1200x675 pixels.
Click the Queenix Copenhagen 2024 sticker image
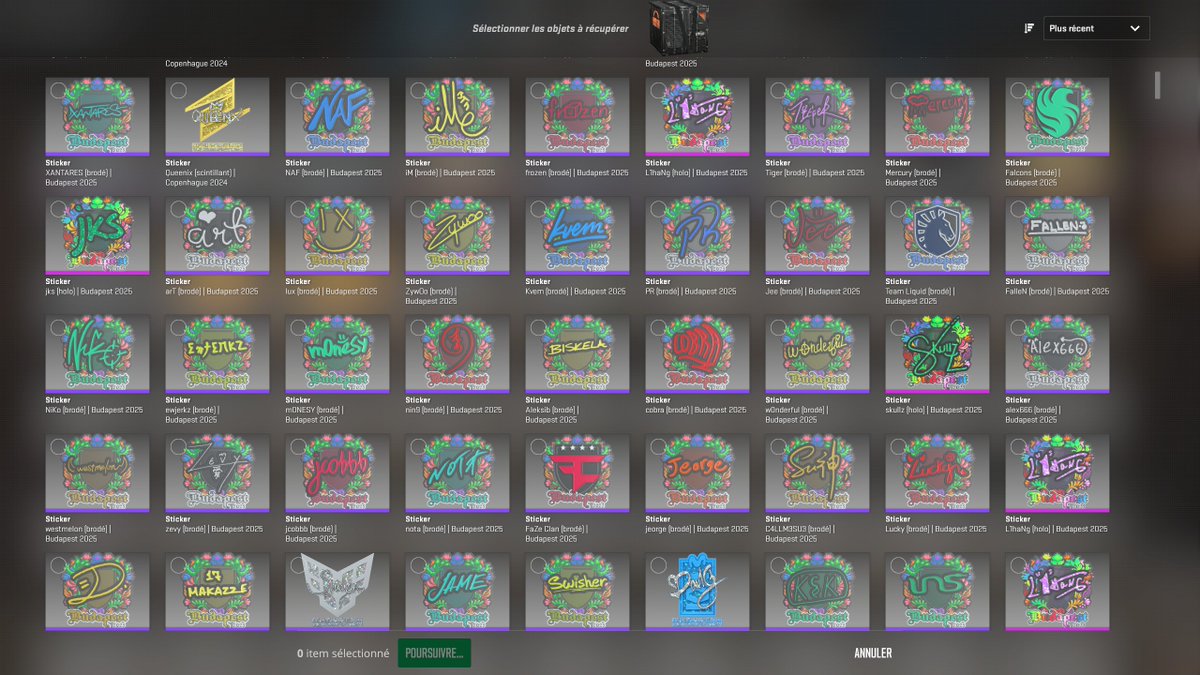[217, 116]
